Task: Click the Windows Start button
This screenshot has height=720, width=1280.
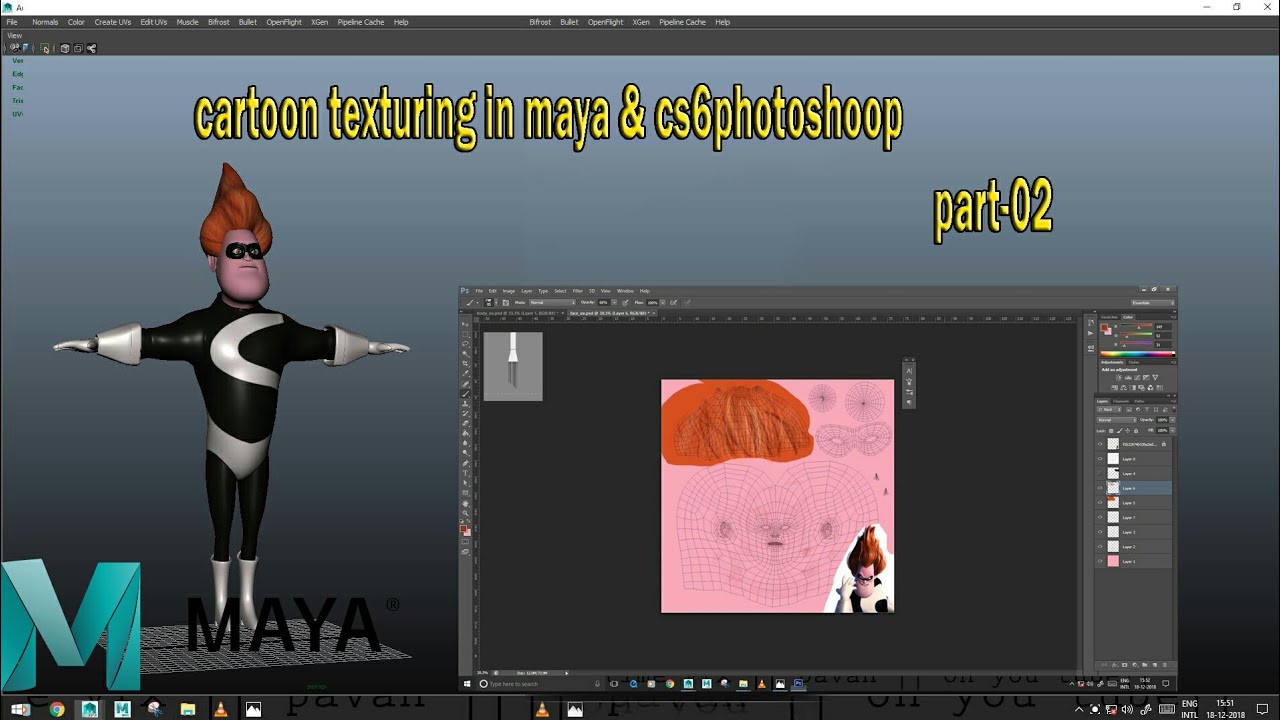Action: click(x=19, y=709)
